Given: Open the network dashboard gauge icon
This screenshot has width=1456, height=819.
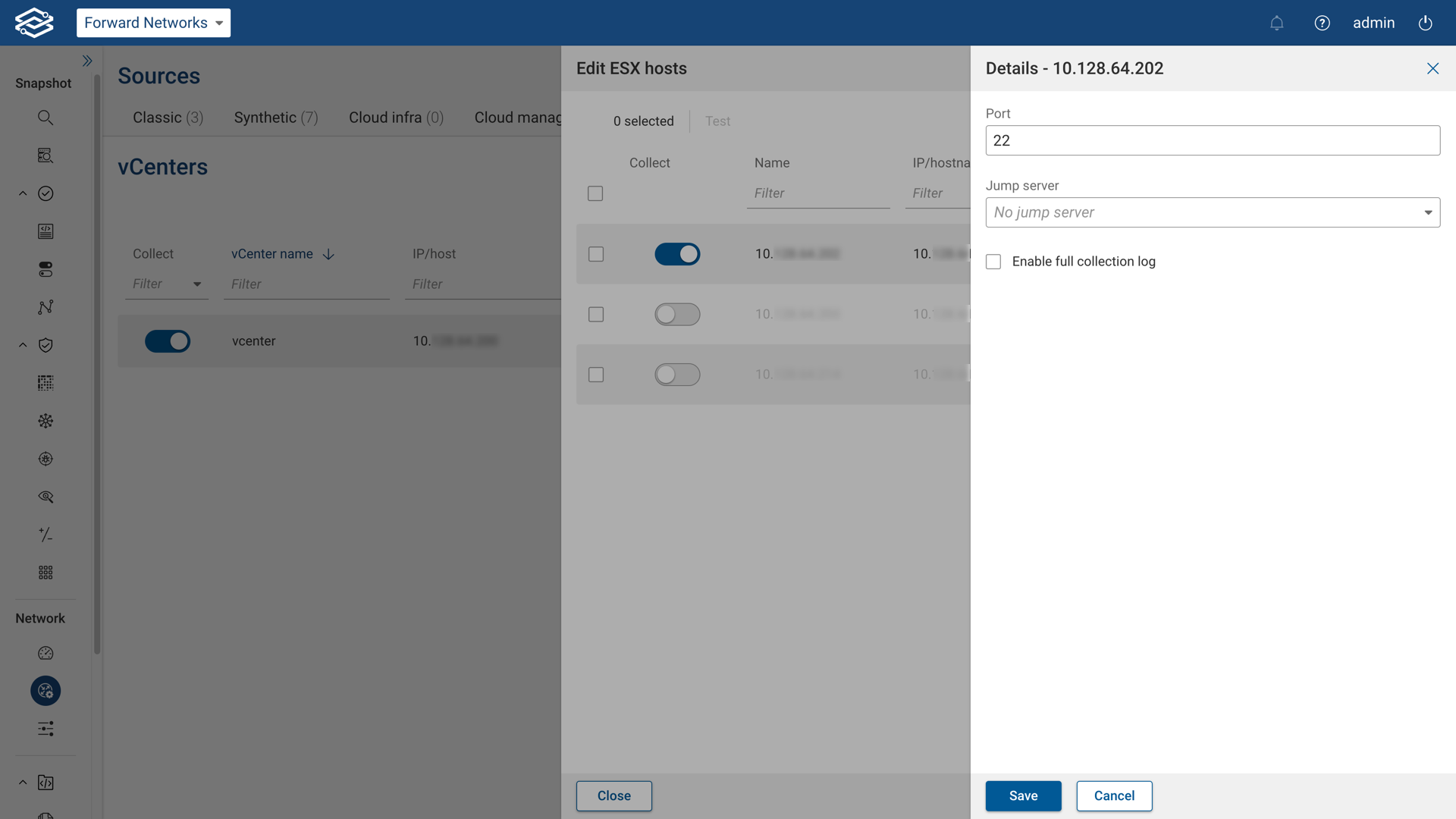Looking at the screenshot, I should tap(45, 653).
